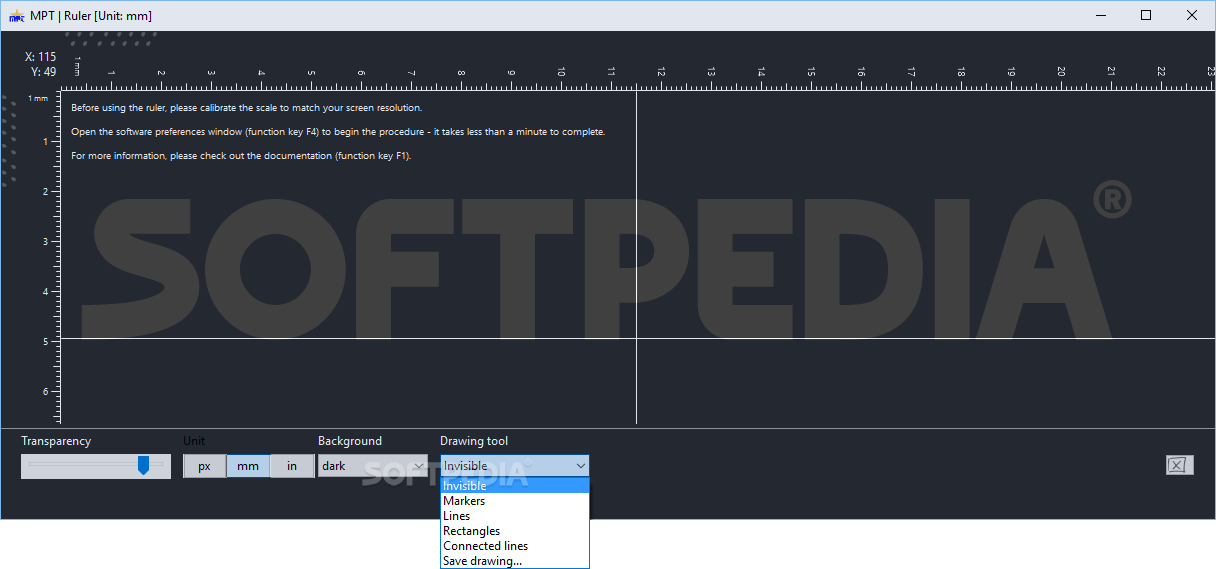
Task: Maximize the MPT Ruler window
Action: (1146, 15)
